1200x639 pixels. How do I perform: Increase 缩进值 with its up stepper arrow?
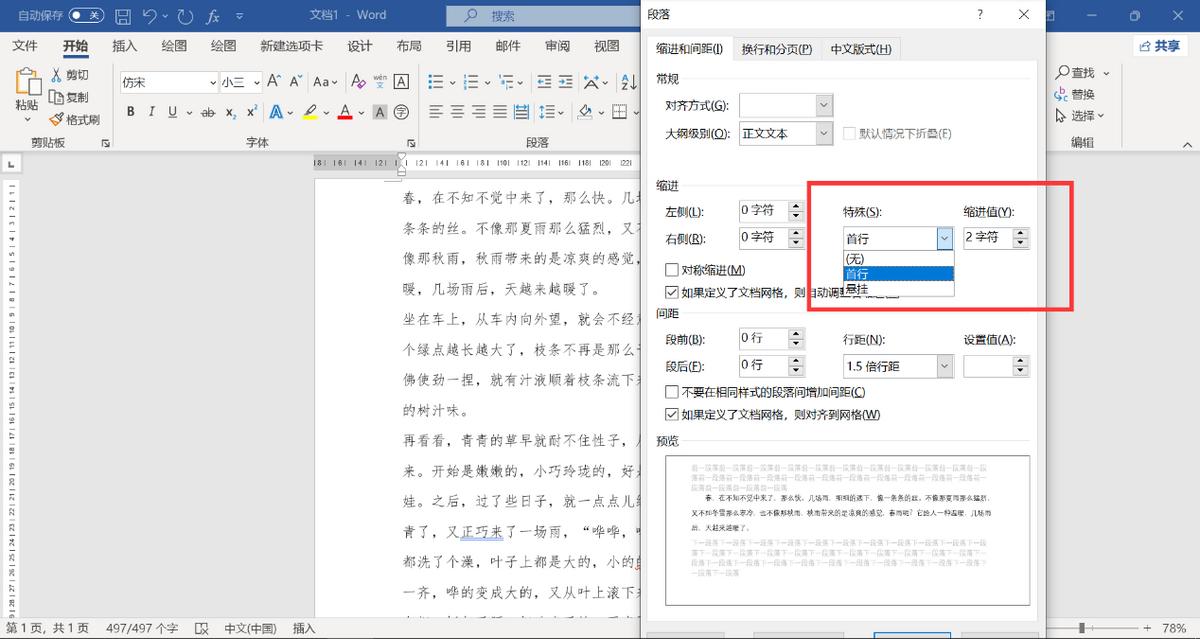[x=1023, y=232]
